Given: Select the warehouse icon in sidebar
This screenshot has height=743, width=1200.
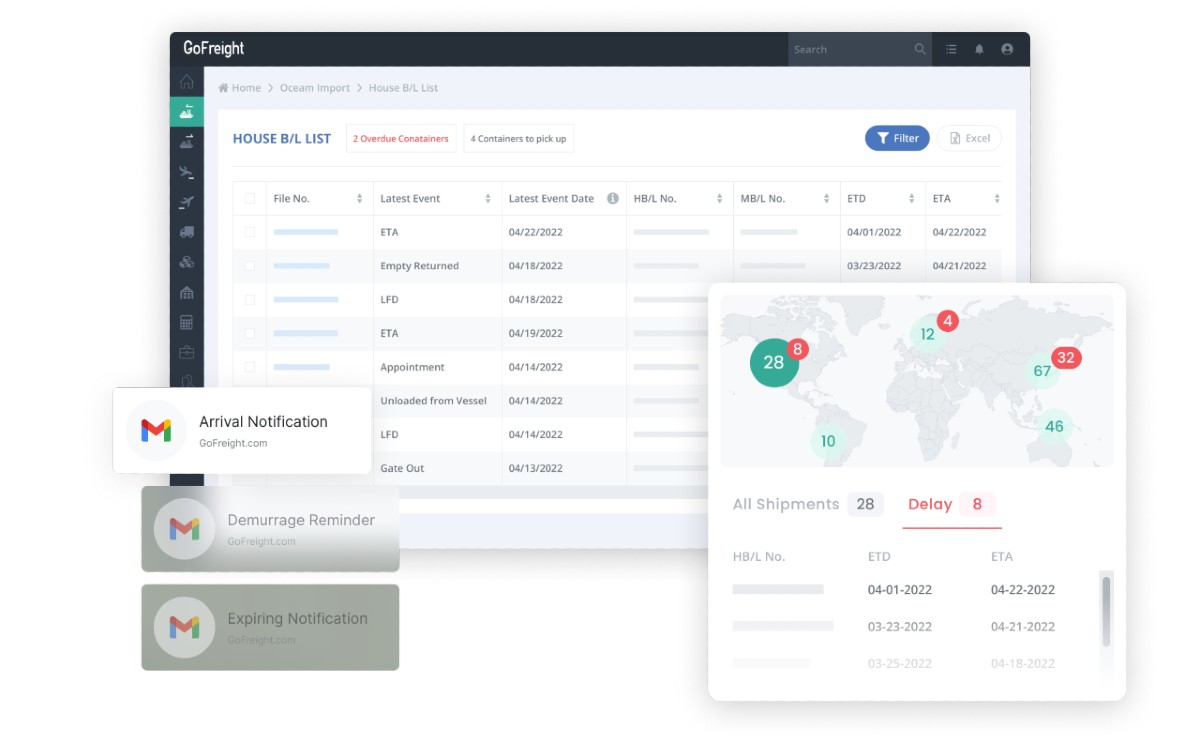Looking at the screenshot, I should click(186, 292).
